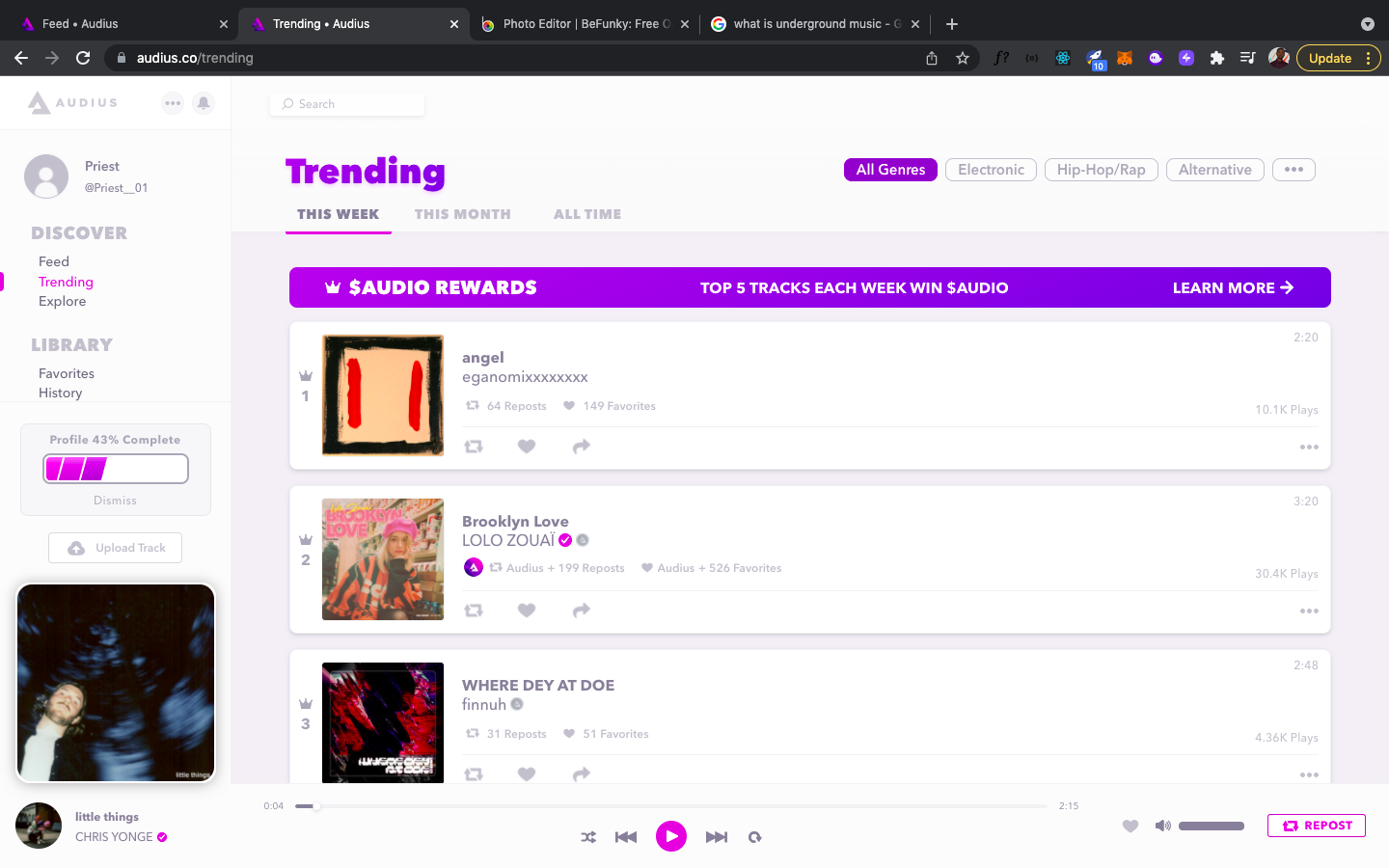The height and width of the screenshot is (868, 1389).
Task: Mute the volume speaker icon
Action: (1163, 826)
